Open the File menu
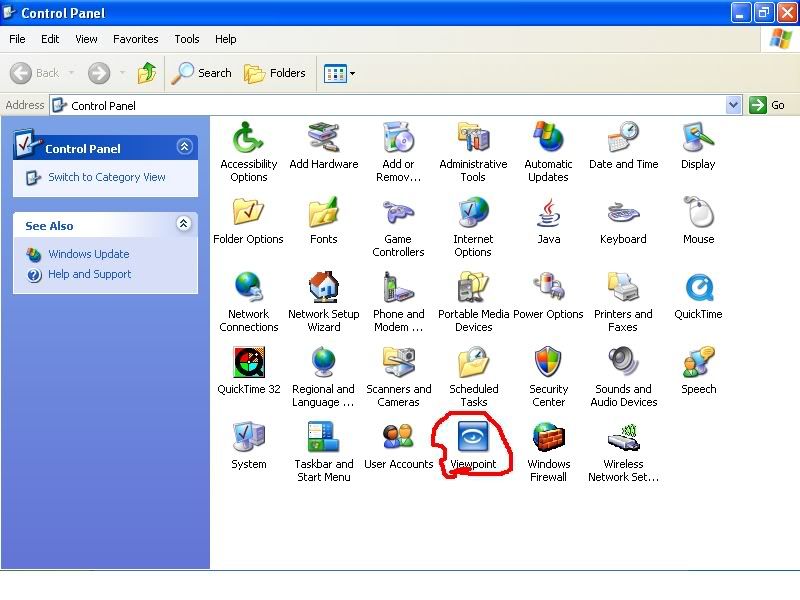Screen dimensions: 800x600 coord(17,39)
